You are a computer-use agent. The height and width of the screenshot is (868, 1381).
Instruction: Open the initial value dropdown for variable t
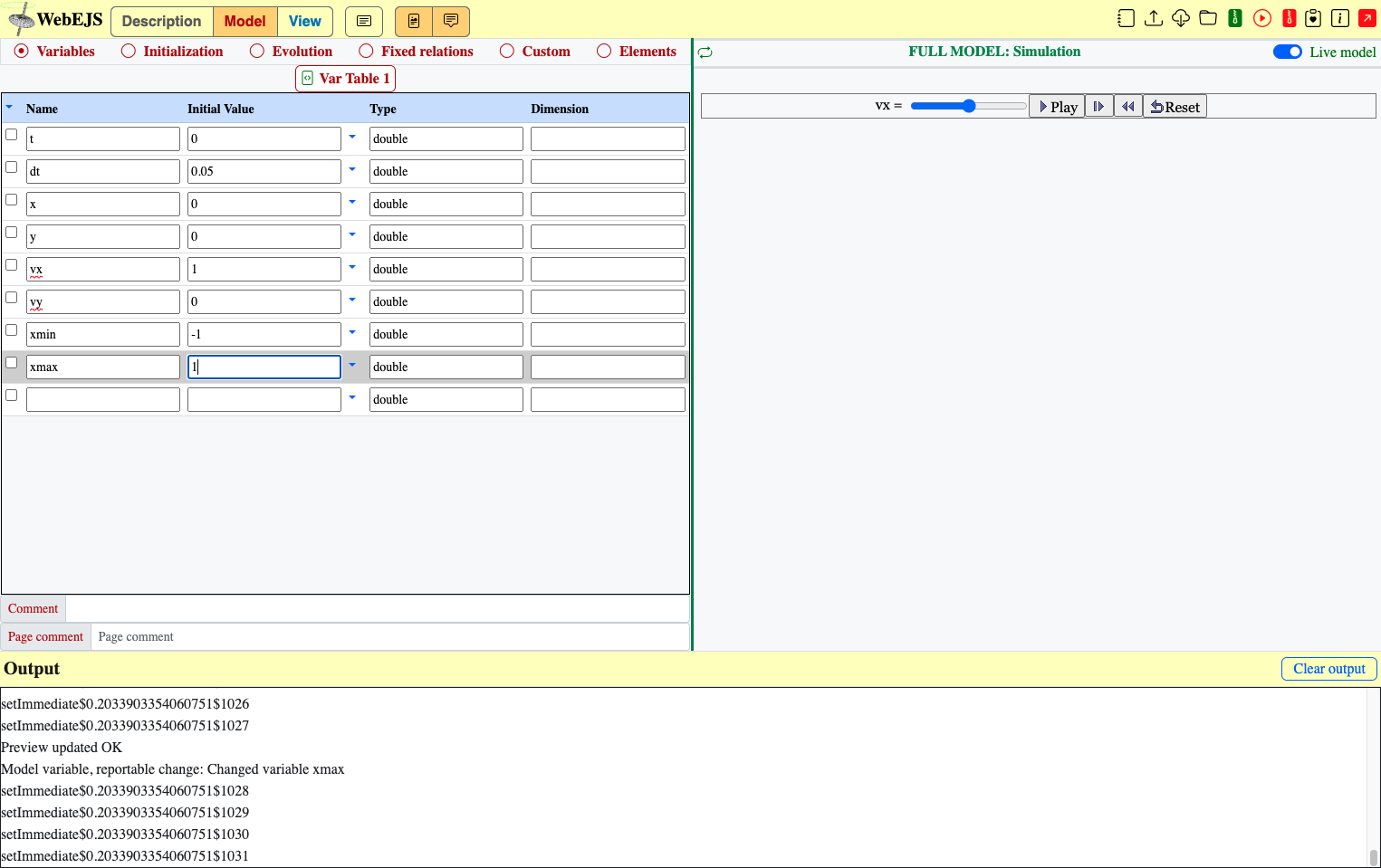352,138
